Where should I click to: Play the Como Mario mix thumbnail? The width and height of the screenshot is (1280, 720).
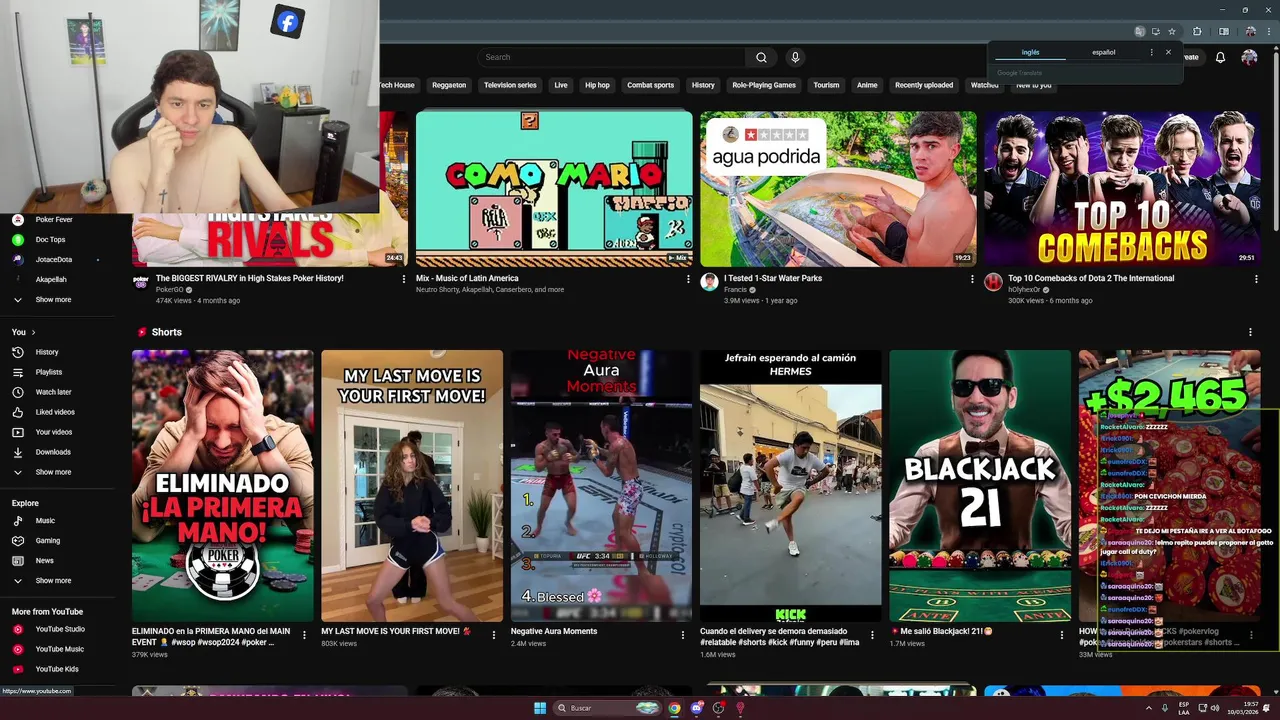coord(554,188)
